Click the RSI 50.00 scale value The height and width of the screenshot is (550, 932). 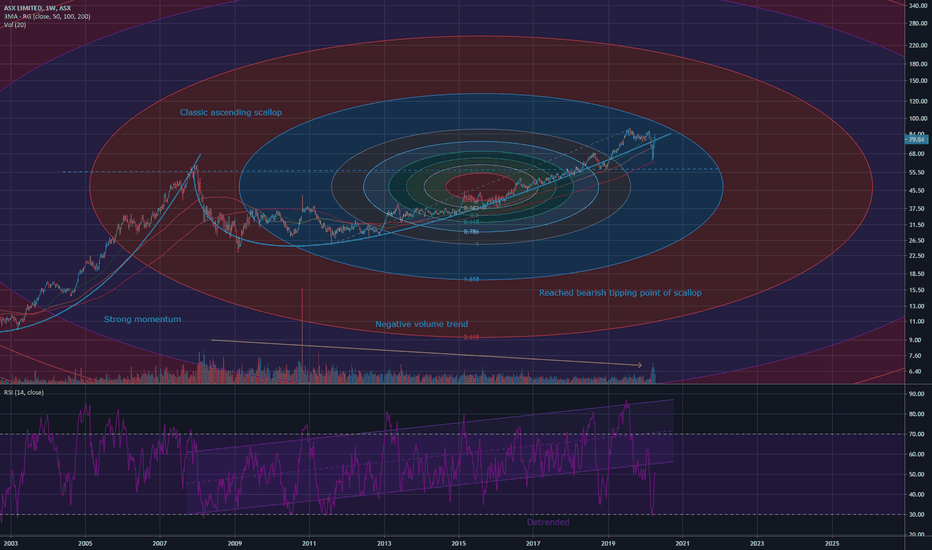[917, 474]
